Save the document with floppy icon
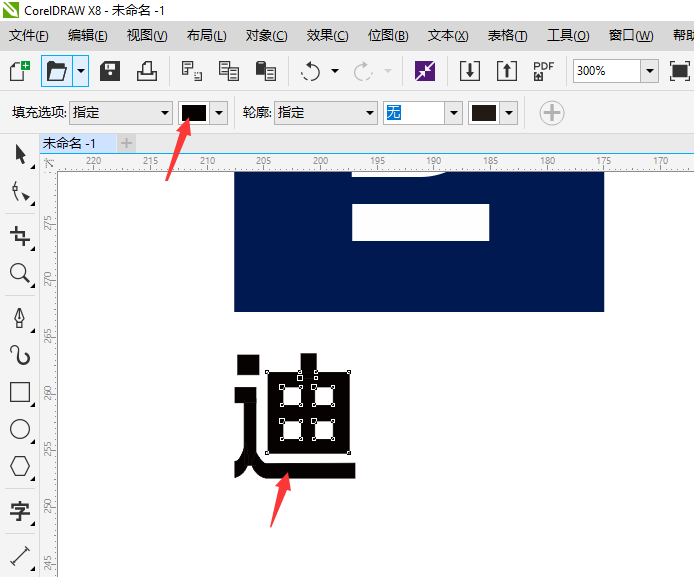 pyautogui.click(x=110, y=71)
